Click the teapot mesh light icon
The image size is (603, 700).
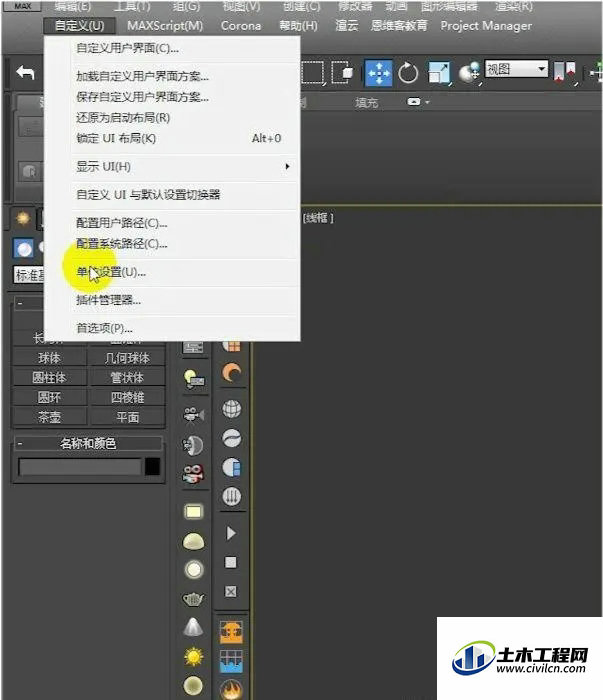(x=194, y=599)
